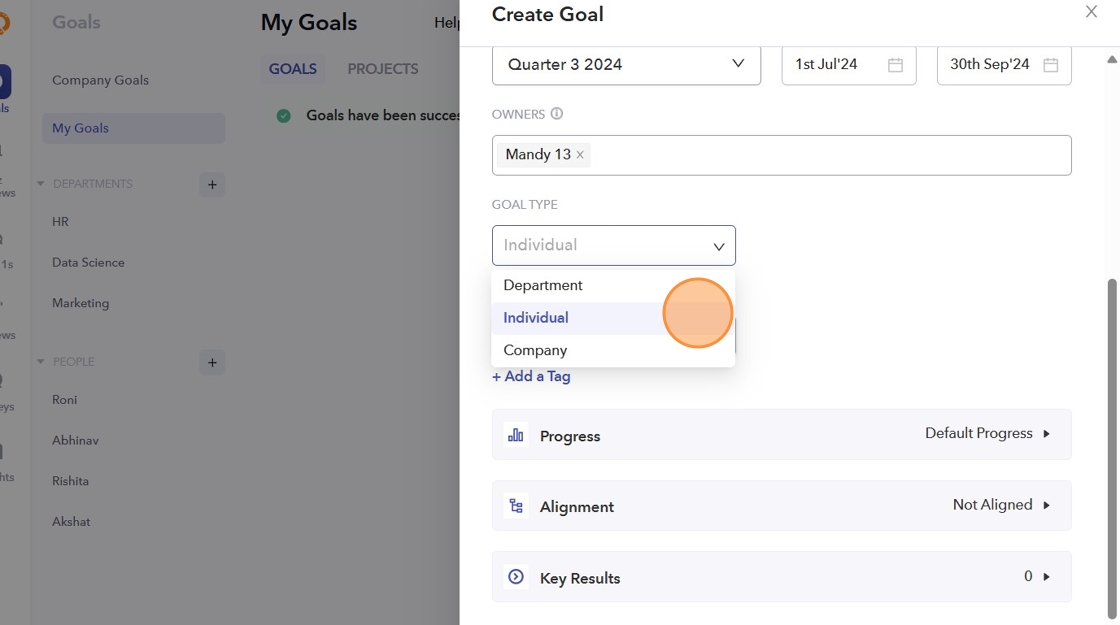
Task: Select Department goal type option
Action: 543,285
